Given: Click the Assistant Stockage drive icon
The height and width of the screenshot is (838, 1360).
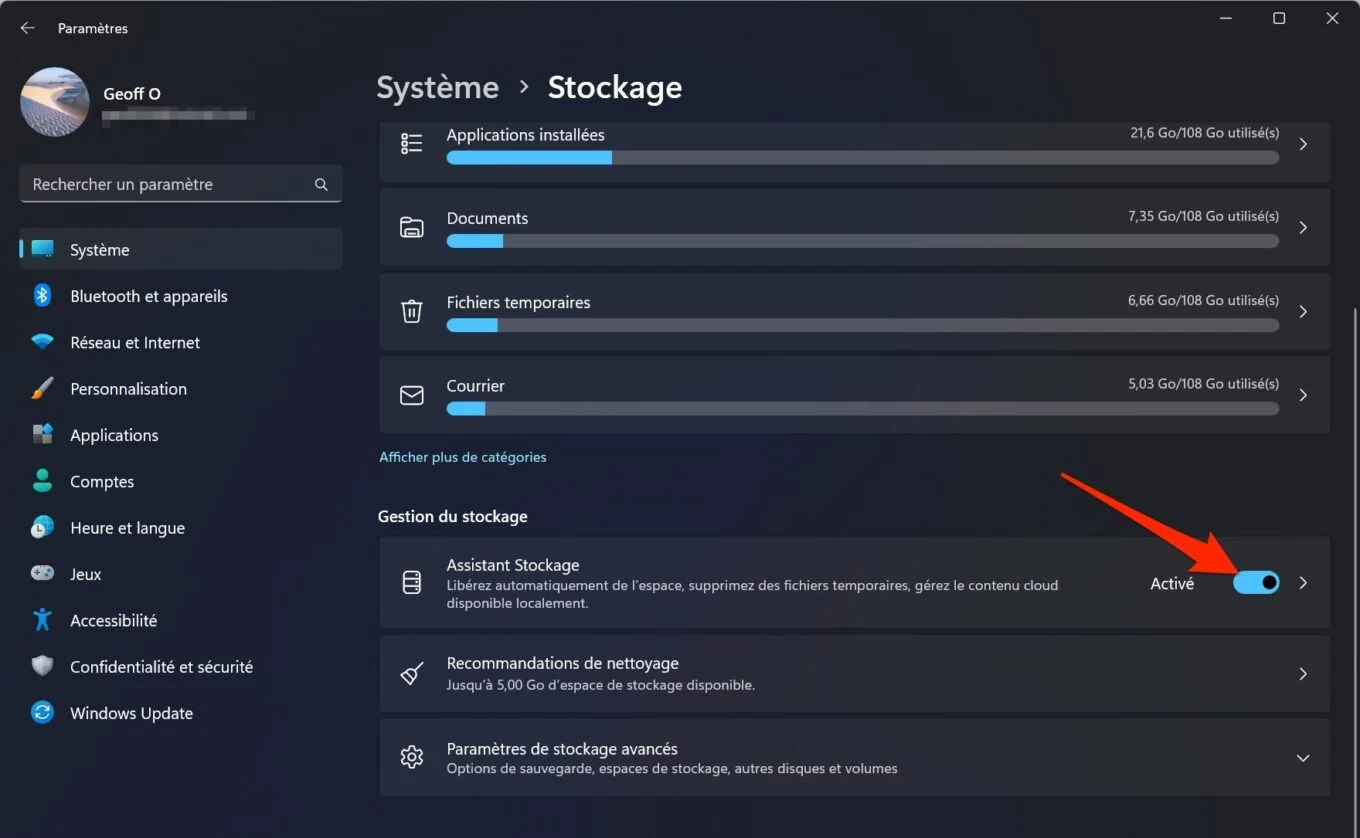Looking at the screenshot, I should tap(412, 583).
